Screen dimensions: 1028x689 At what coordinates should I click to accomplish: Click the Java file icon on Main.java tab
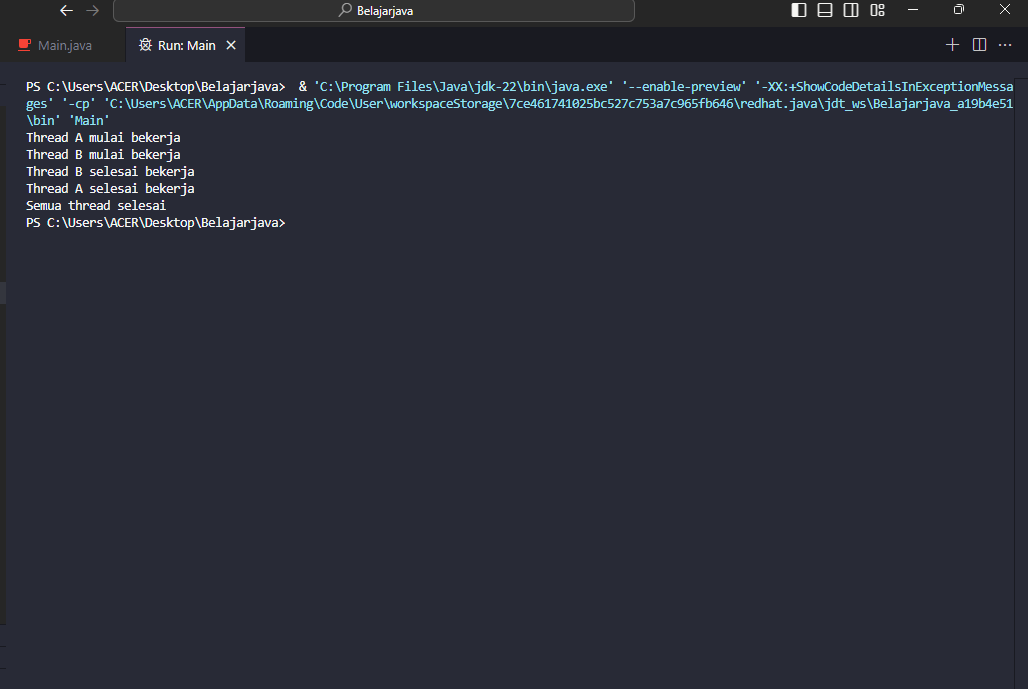click(25, 45)
